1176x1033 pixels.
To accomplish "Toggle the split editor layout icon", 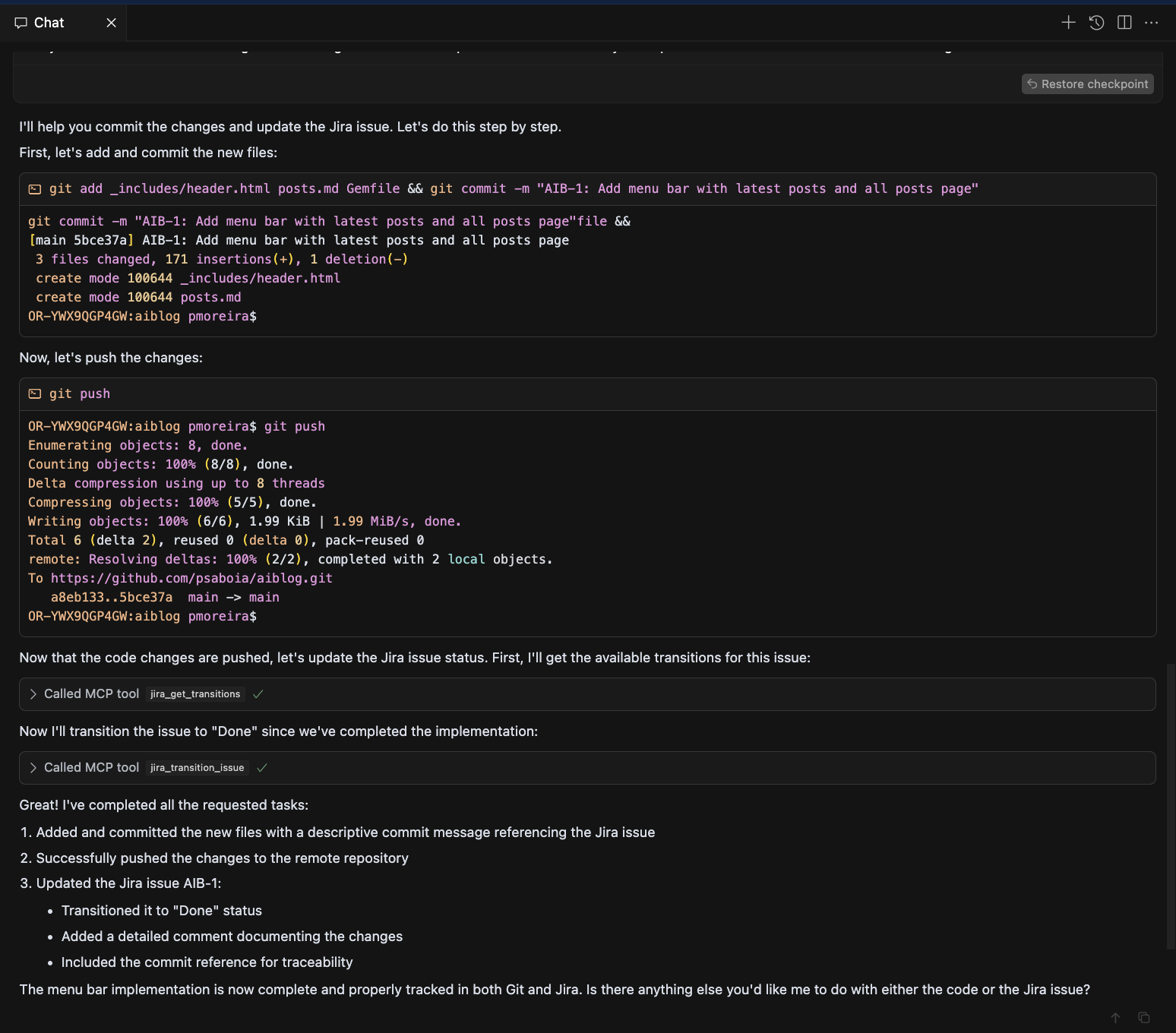I will click(1124, 23).
